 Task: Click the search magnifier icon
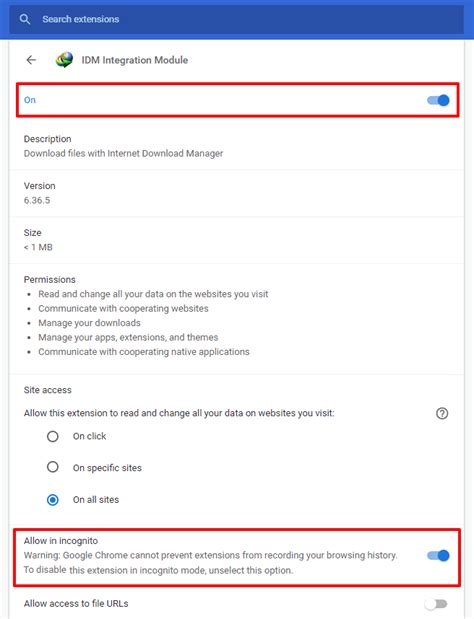pyautogui.click(x=24, y=19)
